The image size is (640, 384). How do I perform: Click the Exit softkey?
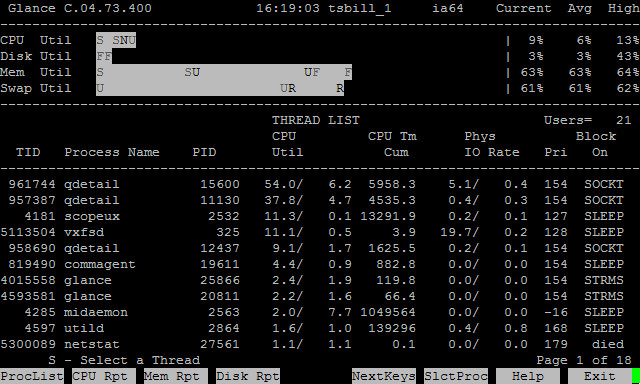[600, 376]
